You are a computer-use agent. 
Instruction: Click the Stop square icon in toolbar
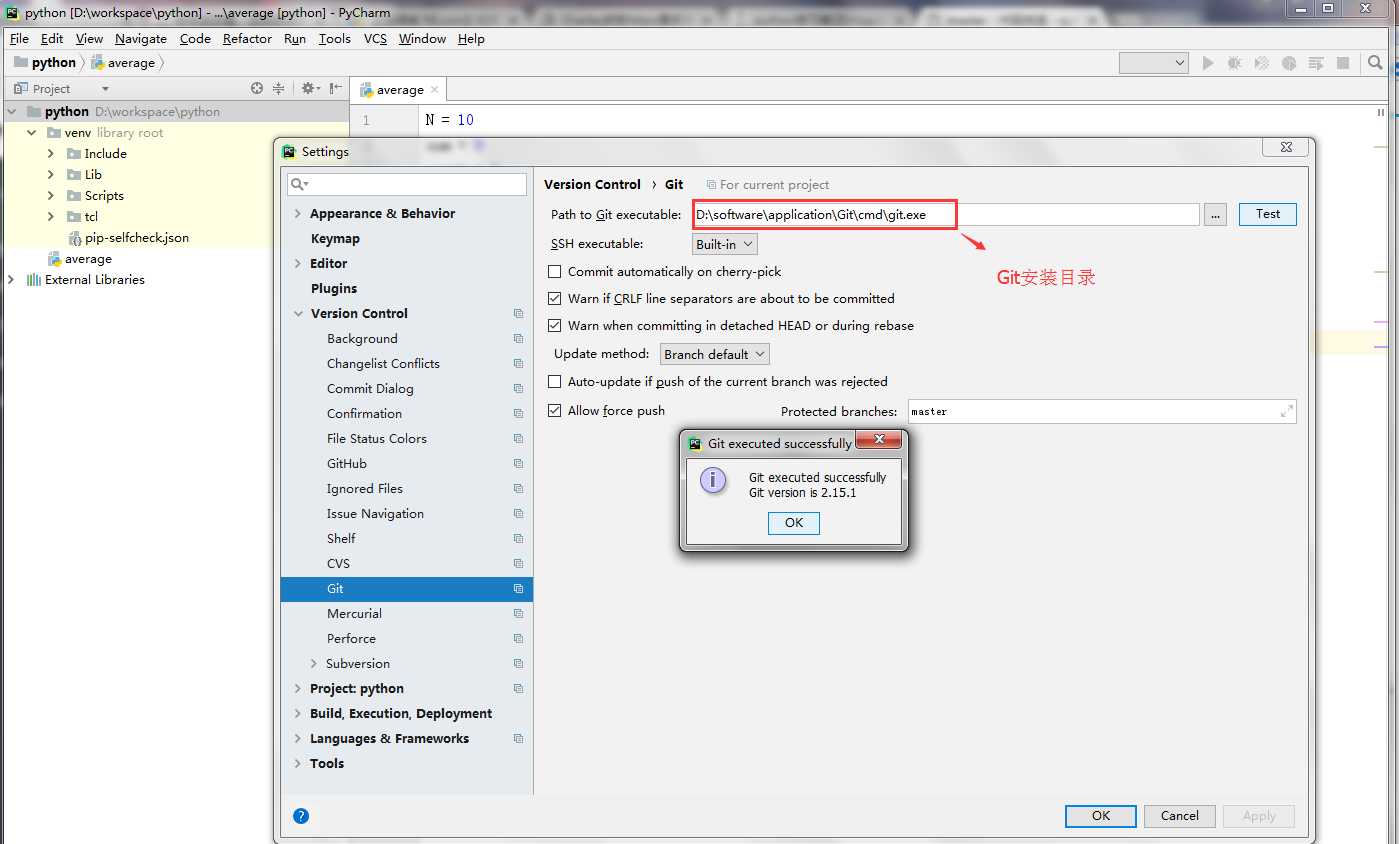[x=1342, y=63]
